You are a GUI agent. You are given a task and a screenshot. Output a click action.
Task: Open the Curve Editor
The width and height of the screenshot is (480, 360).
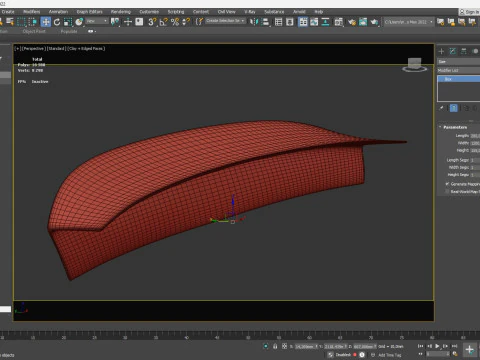314,22
